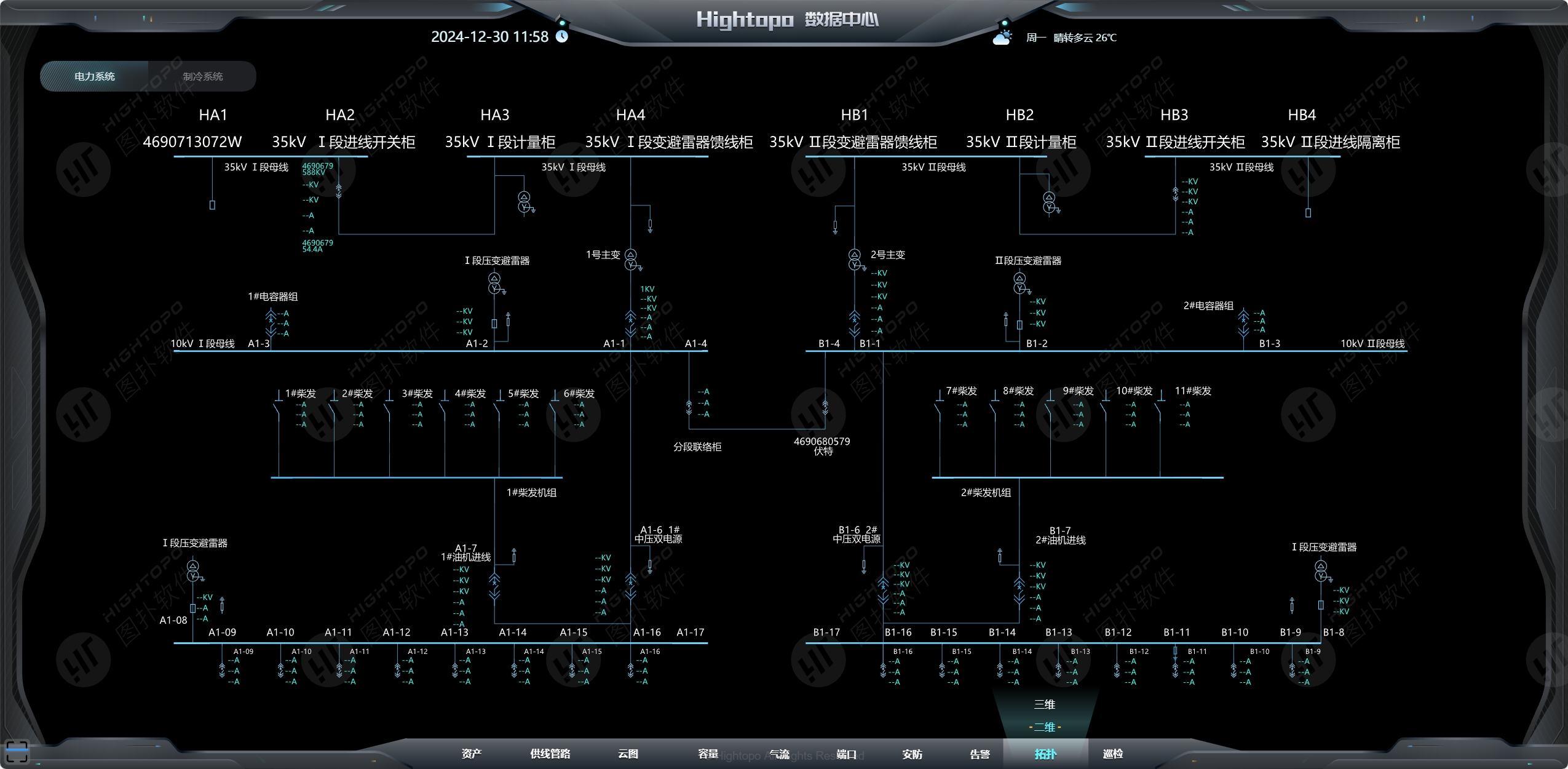The width and height of the screenshot is (1568, 769).
Task: Click the weather cloud icon
Action: (1002, 38)
